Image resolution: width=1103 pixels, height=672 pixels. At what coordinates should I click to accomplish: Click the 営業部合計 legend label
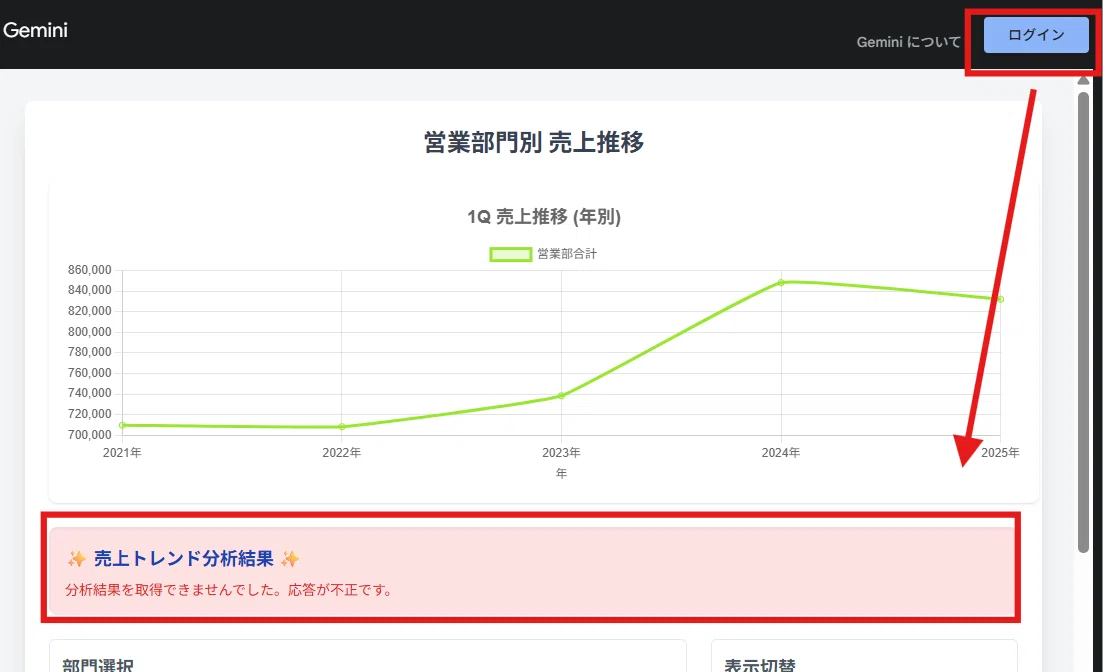pyautogui.click(x=567, y=254)
